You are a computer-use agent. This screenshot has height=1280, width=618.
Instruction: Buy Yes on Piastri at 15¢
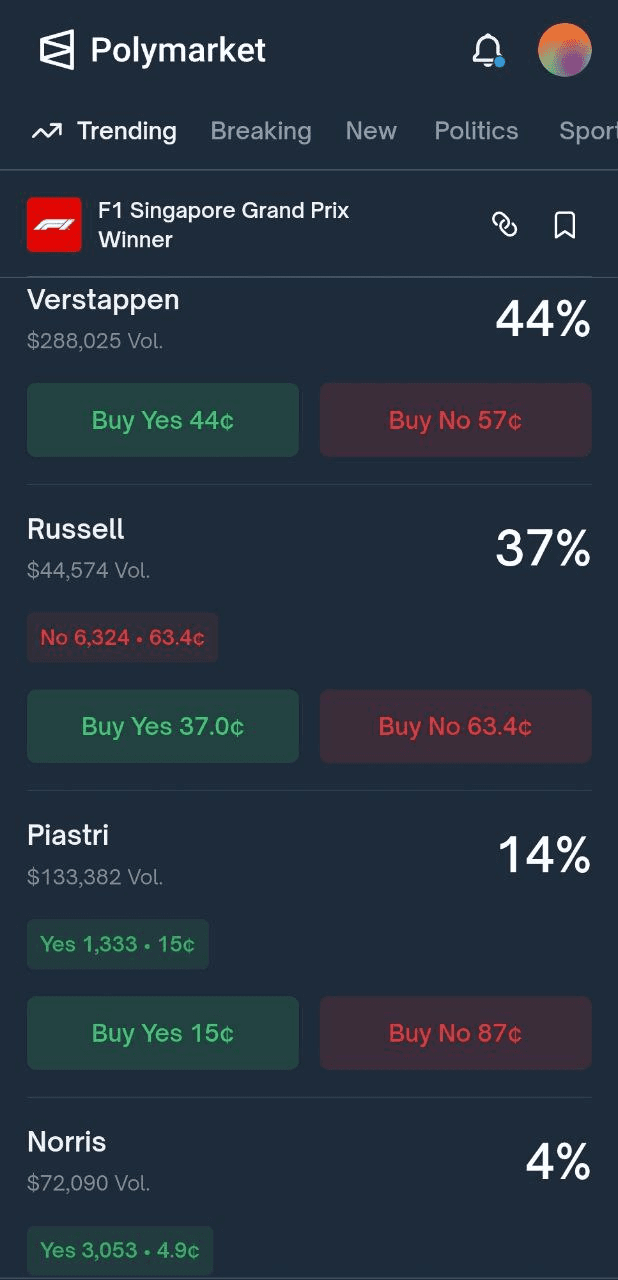(x=163, y=1033)
